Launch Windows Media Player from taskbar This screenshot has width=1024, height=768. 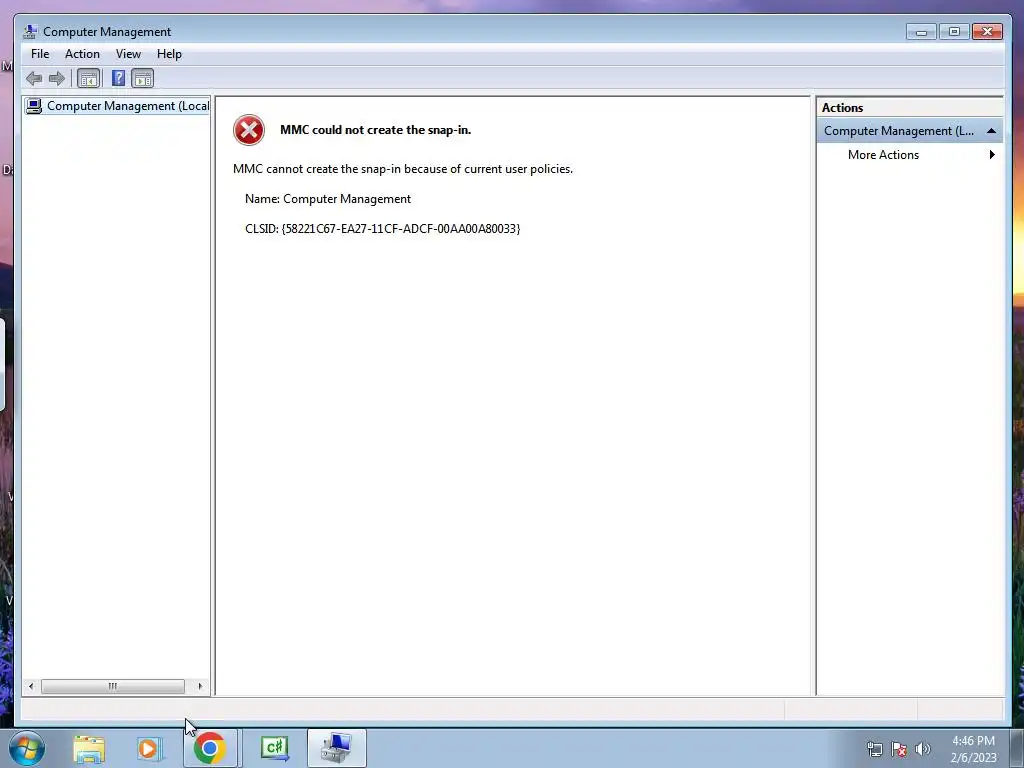pos(149,749)
